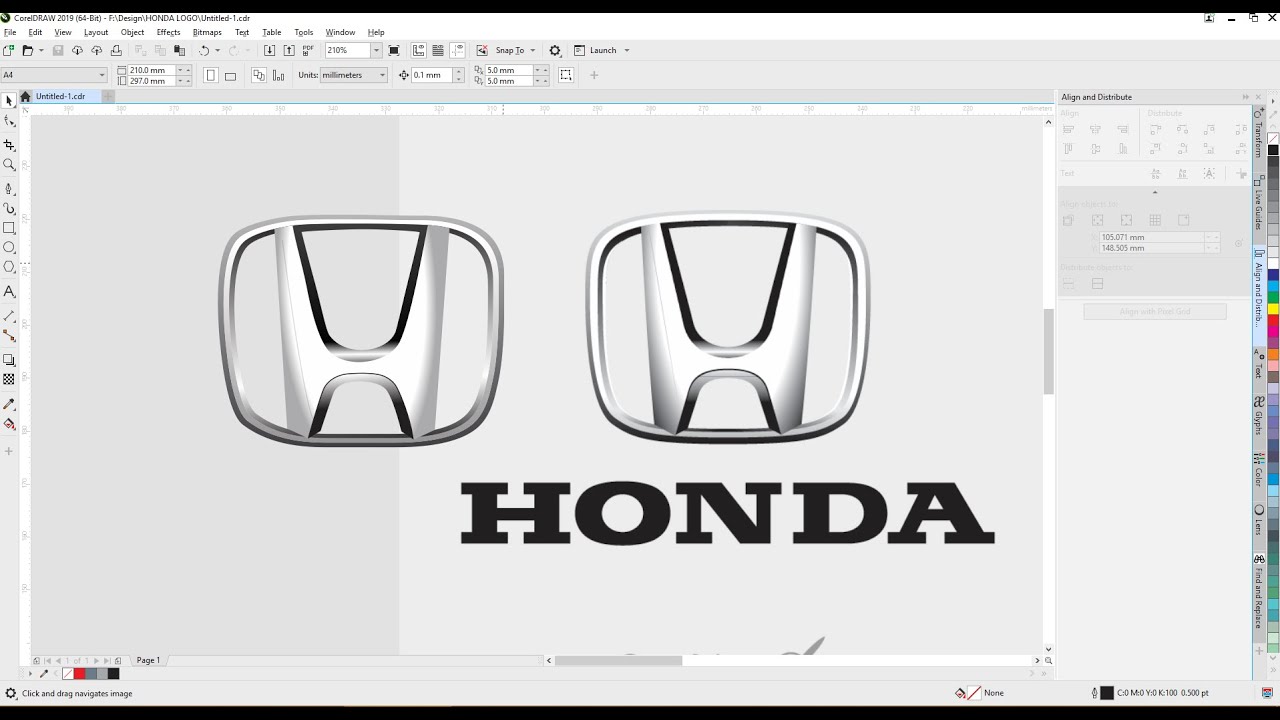Choose the Crop tool
This screenshot has height=720, width=1280.
pos(9,145)
